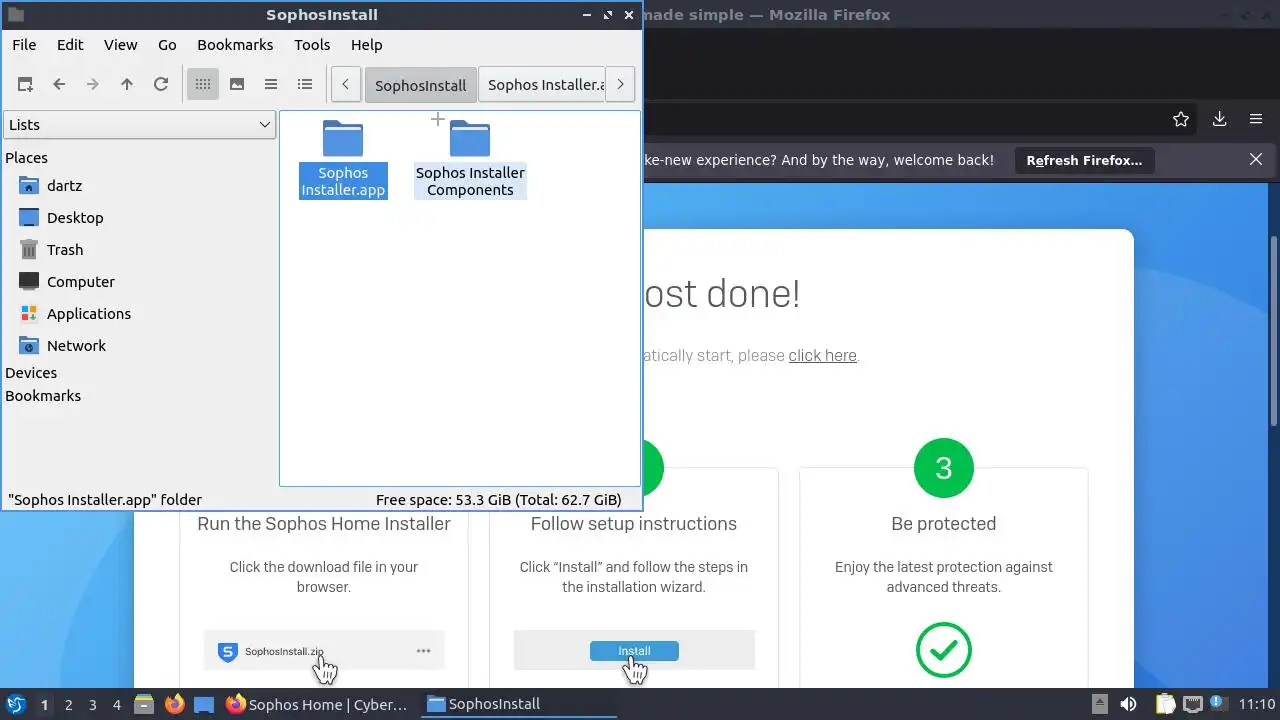Screen dimensions: 1280x720
Task: Select the Sophos Installer.app folder
Action: [x=343, y=159]
